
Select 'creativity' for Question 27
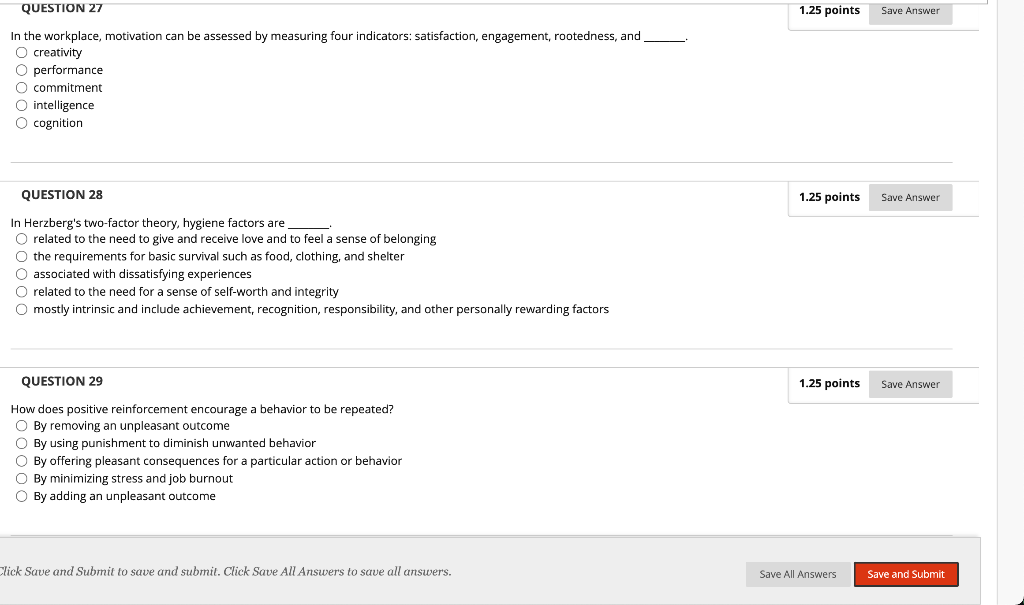(21, 52)
